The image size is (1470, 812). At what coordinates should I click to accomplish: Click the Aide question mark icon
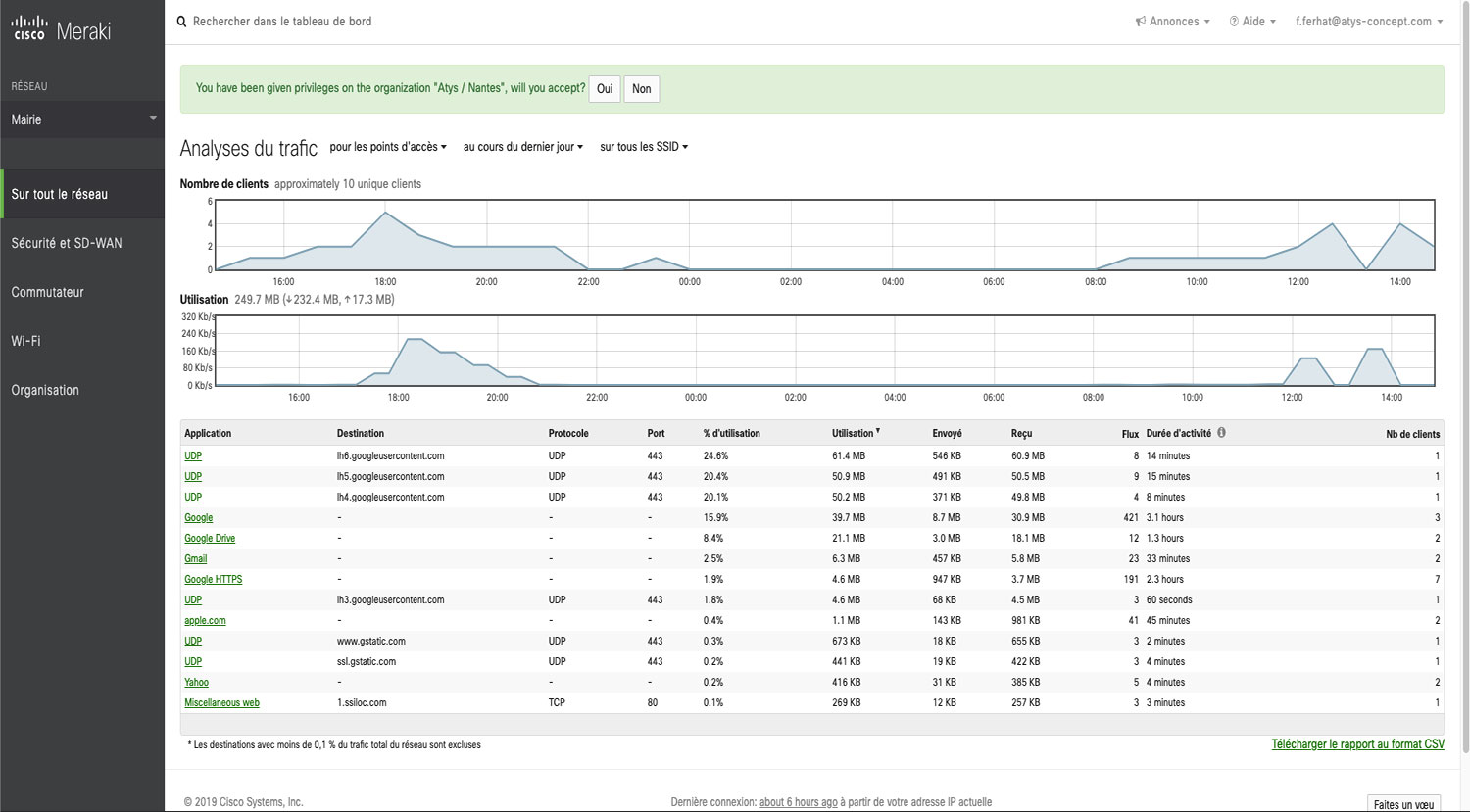coord(1234,22)
